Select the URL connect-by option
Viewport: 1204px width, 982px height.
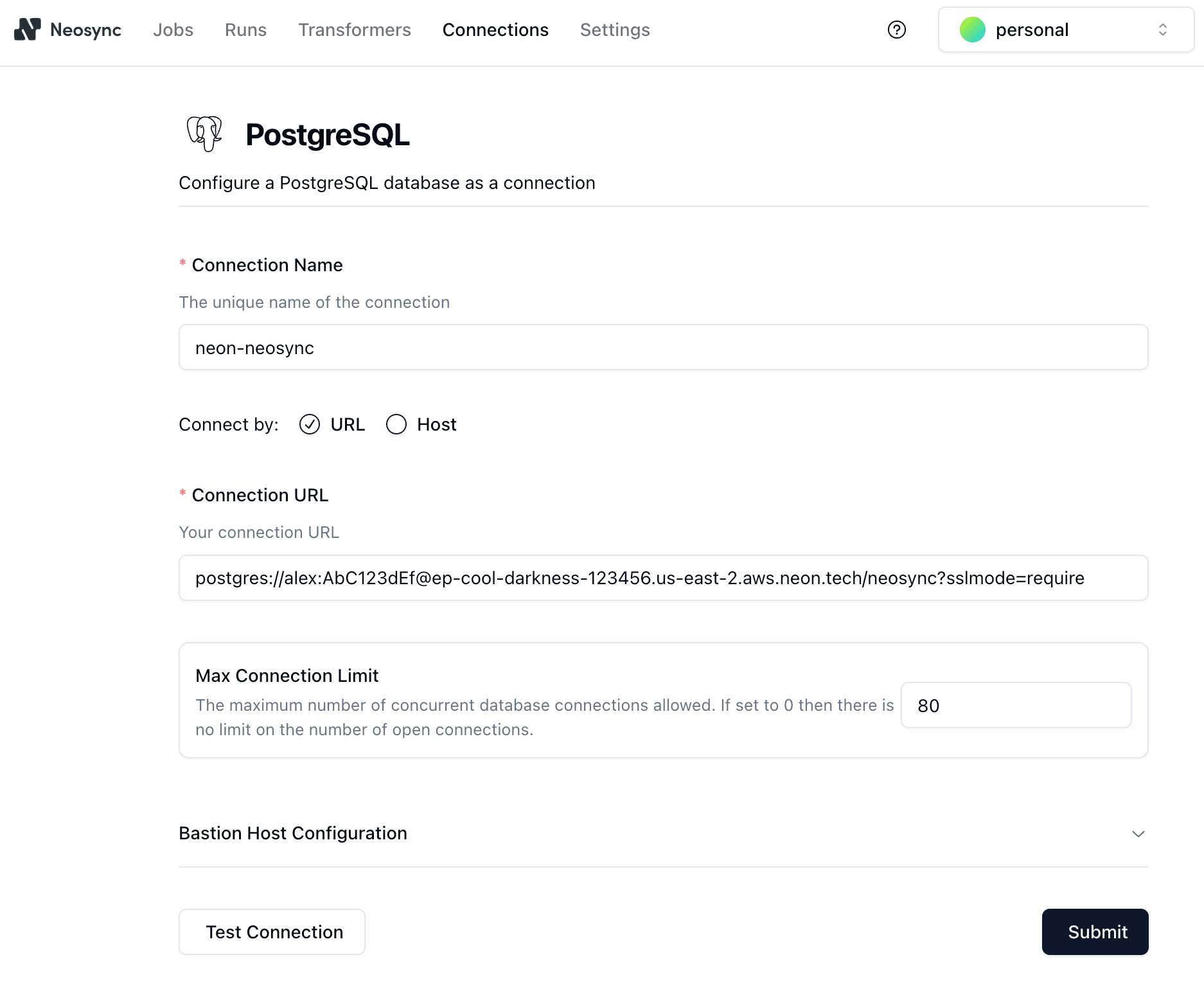point(310,424)
